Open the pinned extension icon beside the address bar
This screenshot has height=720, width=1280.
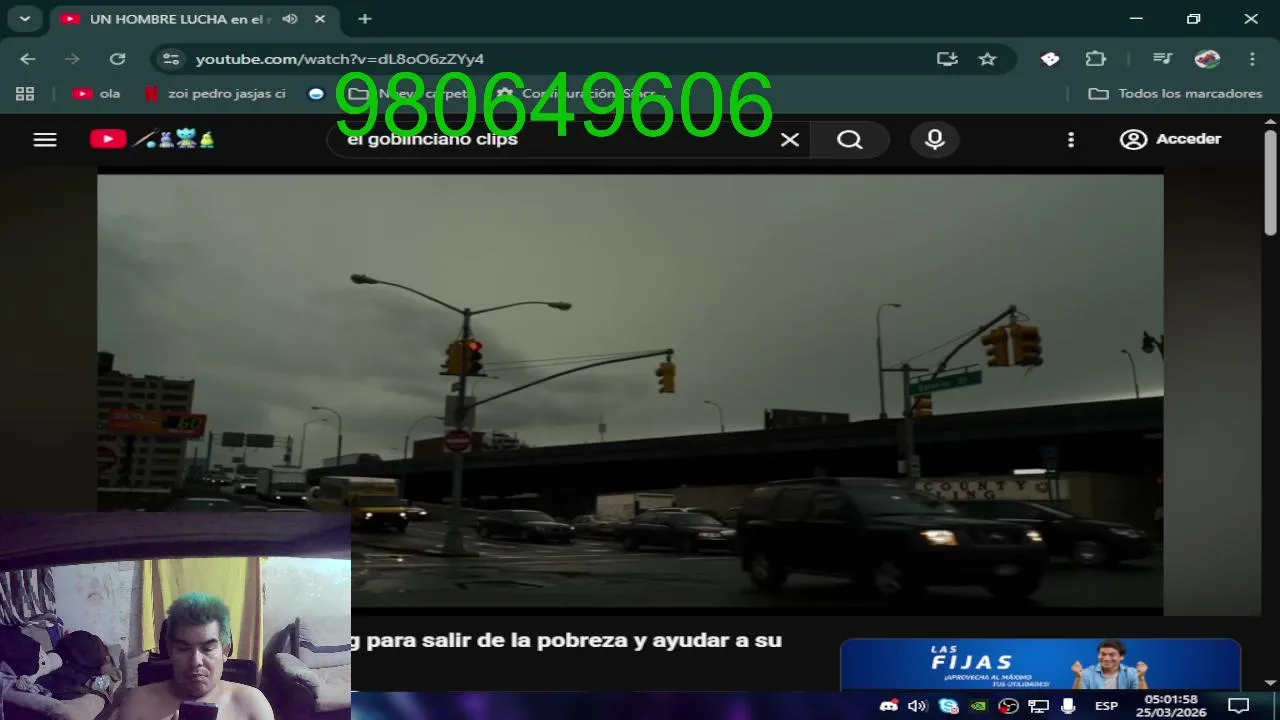point(1050,59)
